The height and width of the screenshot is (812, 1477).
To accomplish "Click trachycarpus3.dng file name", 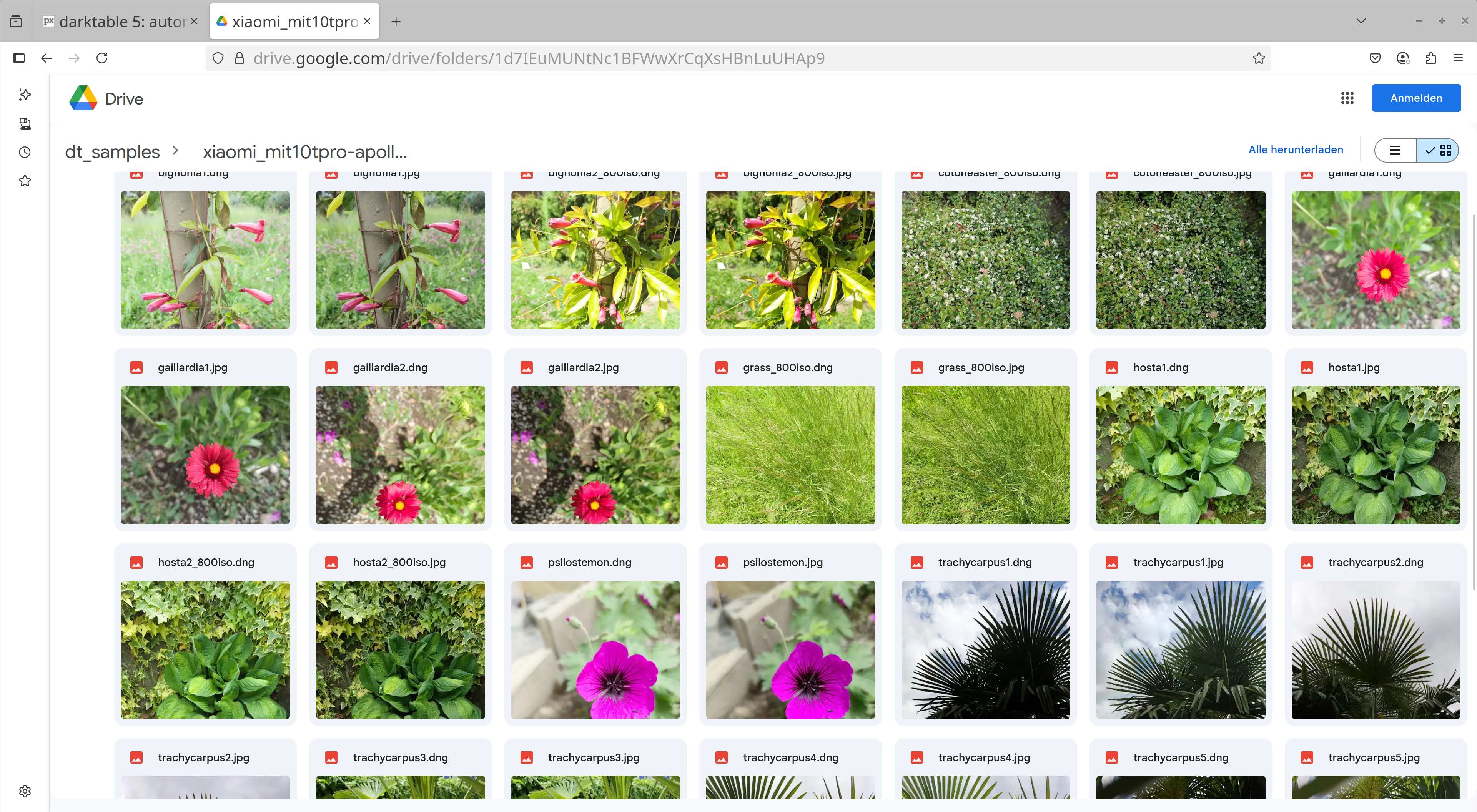I will 400,757.
